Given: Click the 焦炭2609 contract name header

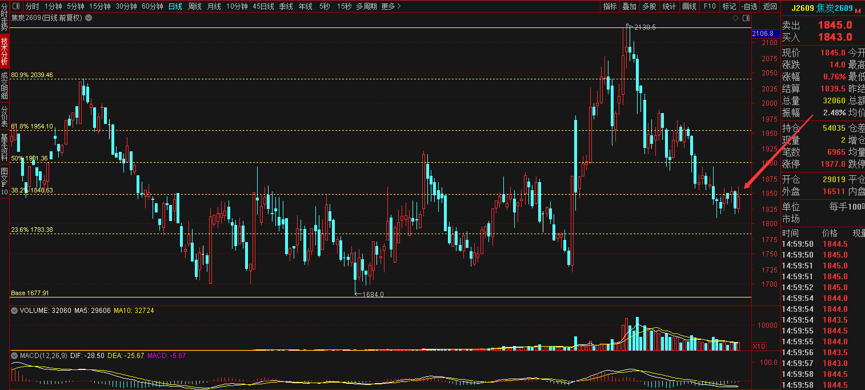Looking at the screenshot, I should (835, 8).
